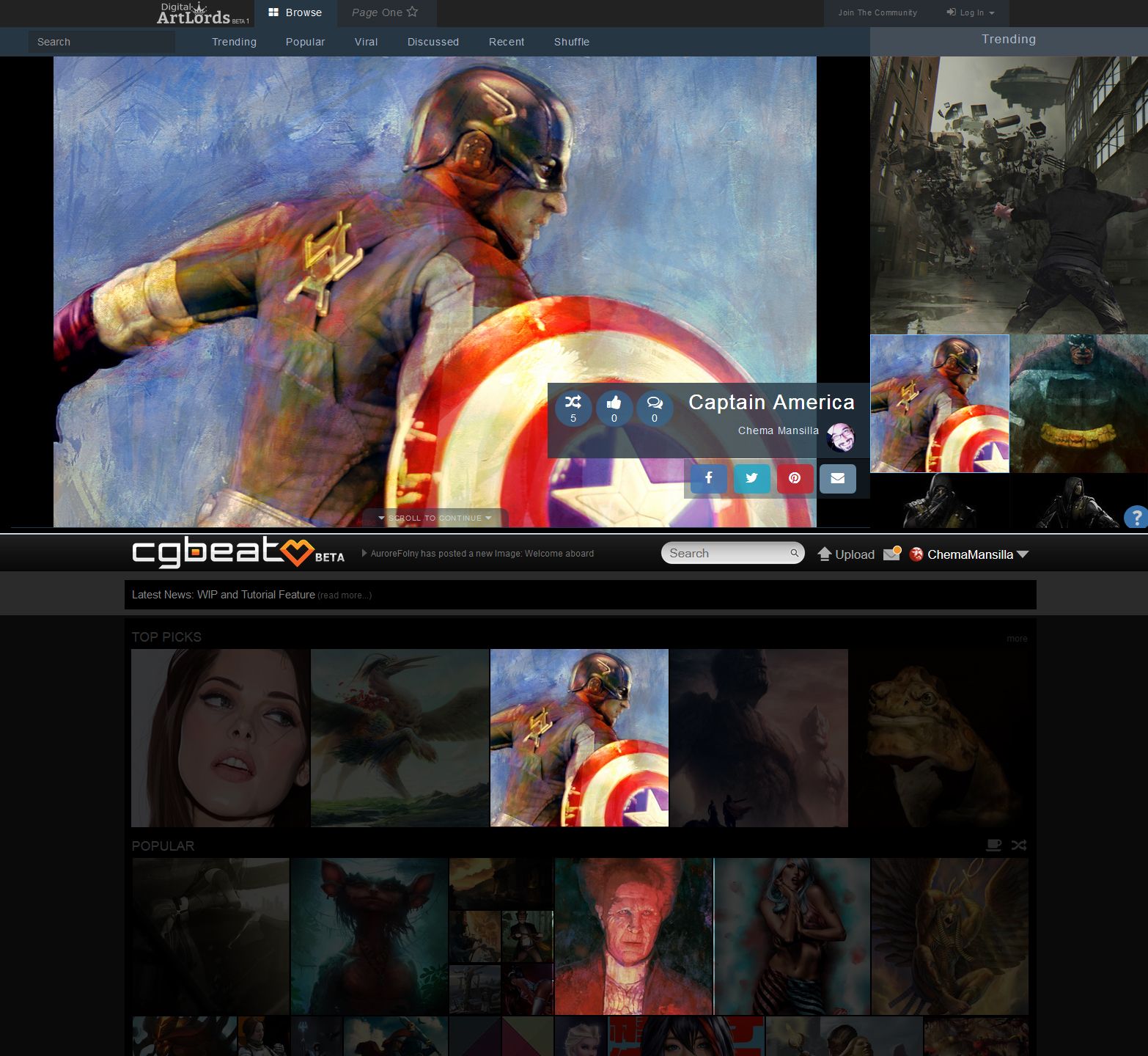The height and width of the screenshot is (1056, 1148).
Task: Click the thumbs up like icon
Action: tap(614, 408)
